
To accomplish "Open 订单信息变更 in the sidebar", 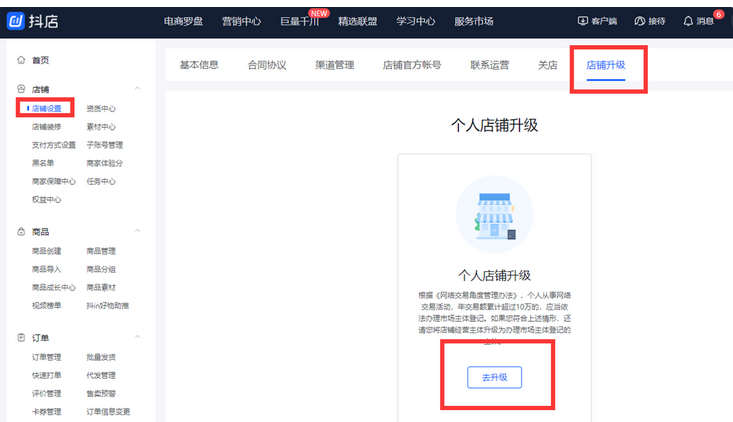I will tap(108, 412).
